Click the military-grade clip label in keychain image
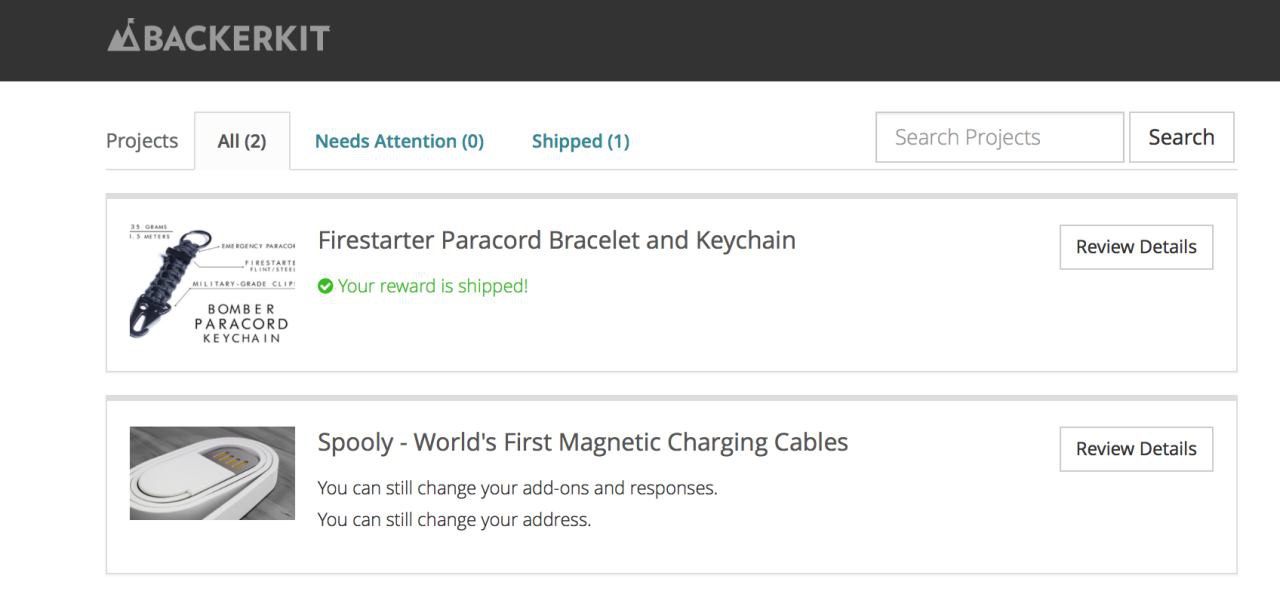The width and height of the screenshot is (1280, 615). point(243,284)
